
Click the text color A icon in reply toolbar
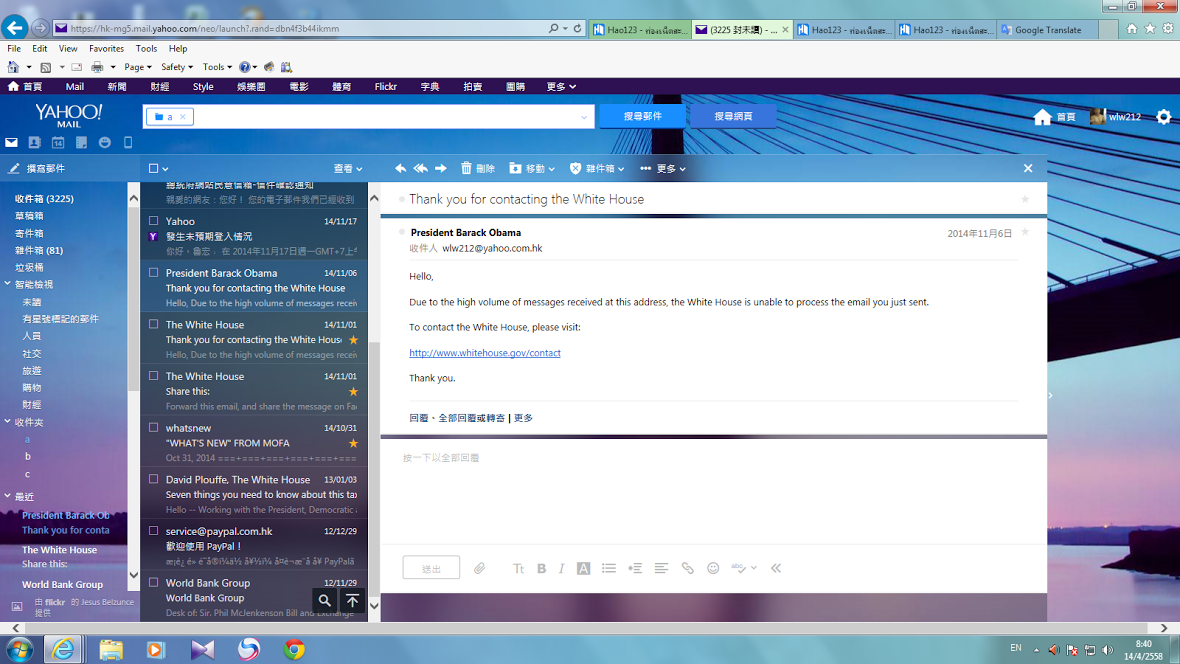(x=583, y=568)
